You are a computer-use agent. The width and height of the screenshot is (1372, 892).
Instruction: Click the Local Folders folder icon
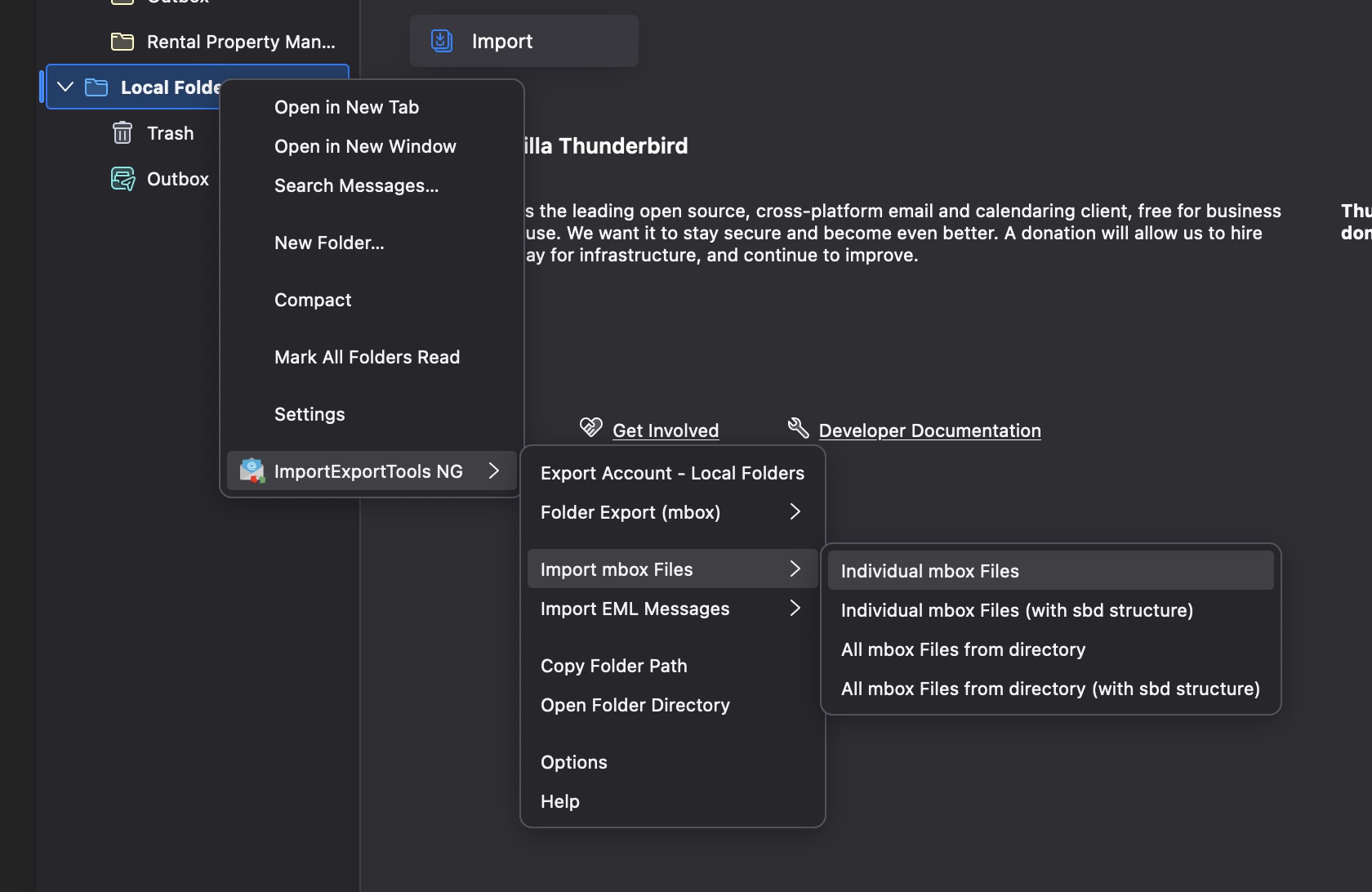pyautogui.click(x=96, y=87)
